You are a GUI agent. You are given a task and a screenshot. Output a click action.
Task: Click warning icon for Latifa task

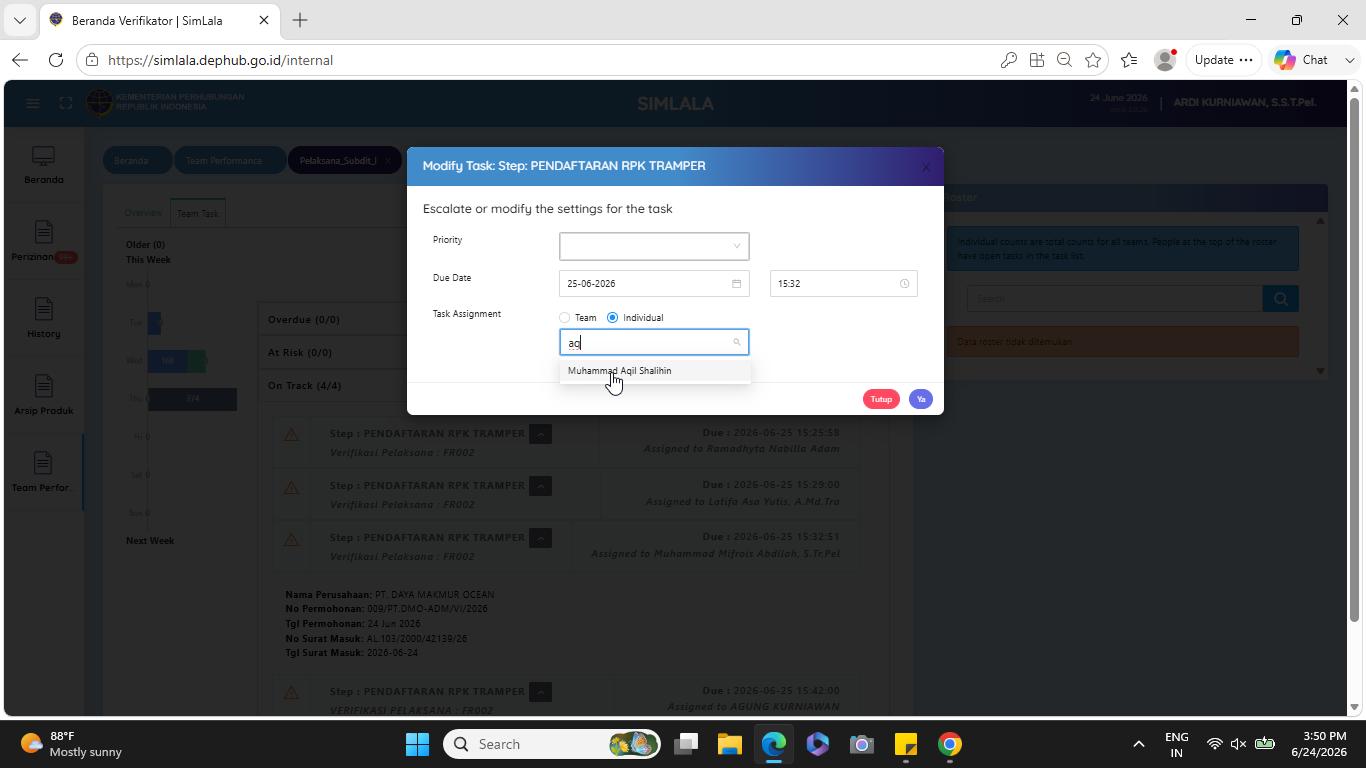[x=291, y=487]
